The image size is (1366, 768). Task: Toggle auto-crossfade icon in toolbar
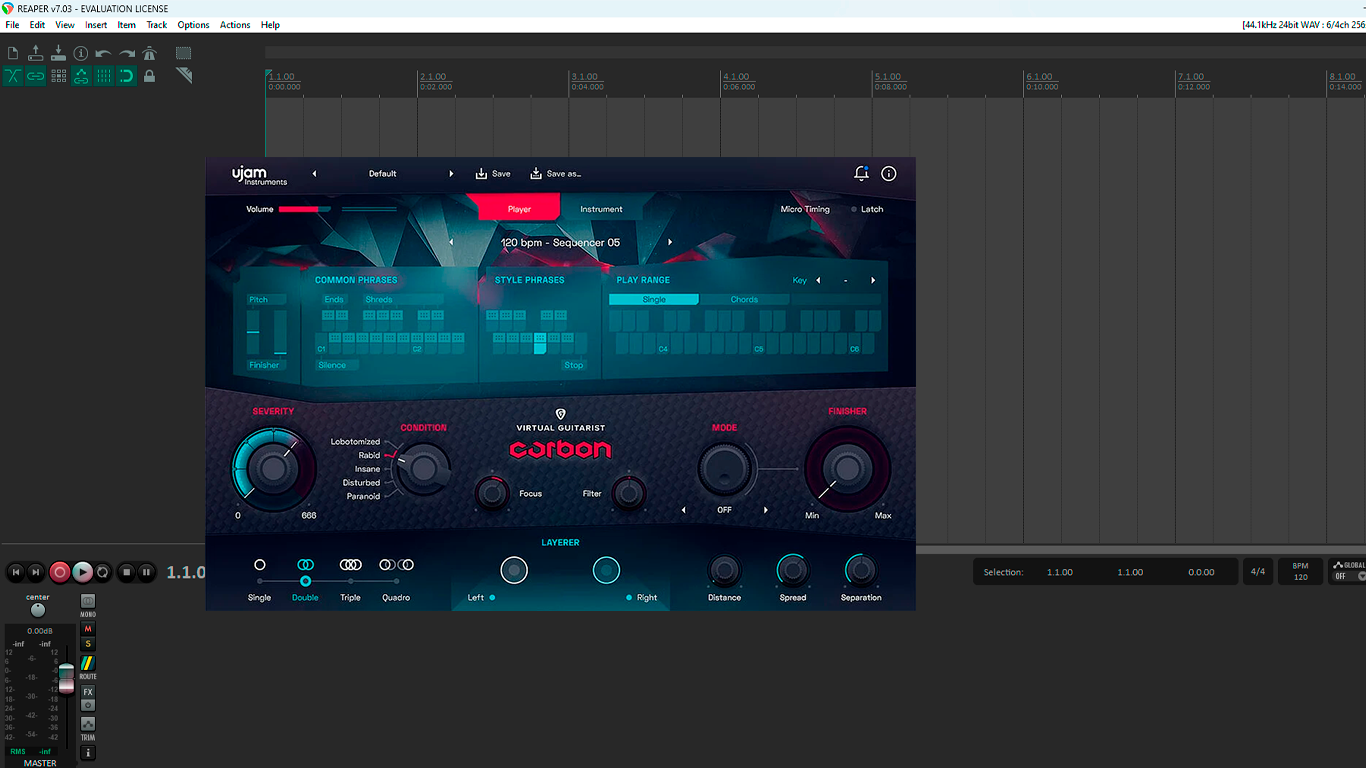click(13, 76)
